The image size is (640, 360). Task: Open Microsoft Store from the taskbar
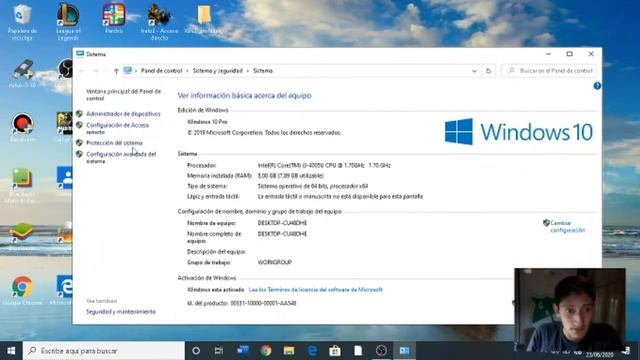click(x=335, y=351)
